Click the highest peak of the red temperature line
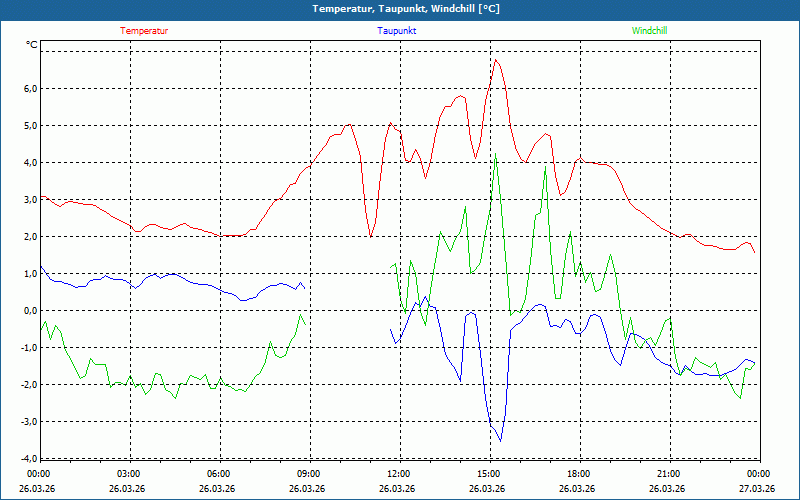Image resolution: width=800 pixels, height=500 pixels. [x=495, y=60]
